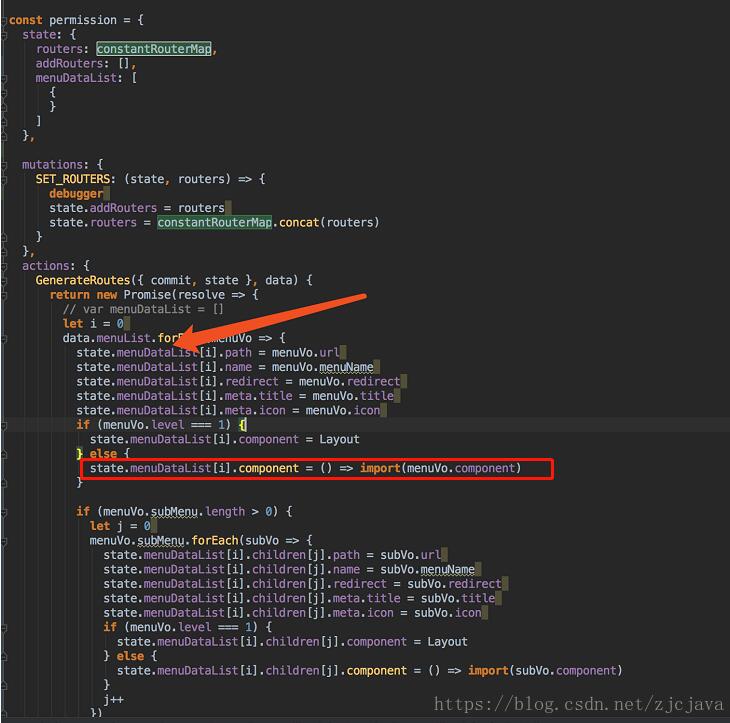Screen dimensions: 730x723
Task: Click 'import(subVo.component)' call
Action: click(x=545, y=670)
